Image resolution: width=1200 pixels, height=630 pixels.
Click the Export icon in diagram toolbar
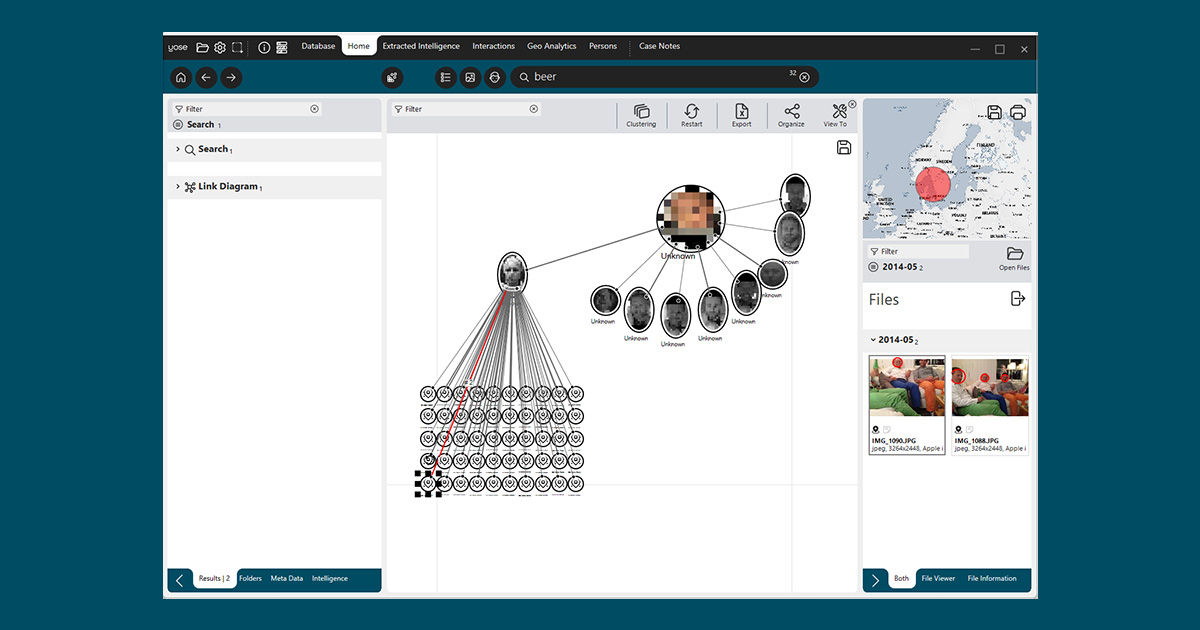click(x=741, y=114)
